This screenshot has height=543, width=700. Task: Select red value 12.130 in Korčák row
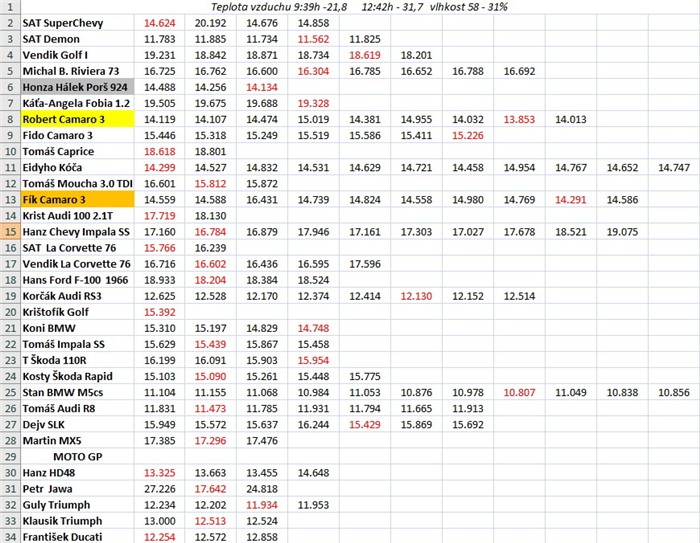tap(417, 297)
